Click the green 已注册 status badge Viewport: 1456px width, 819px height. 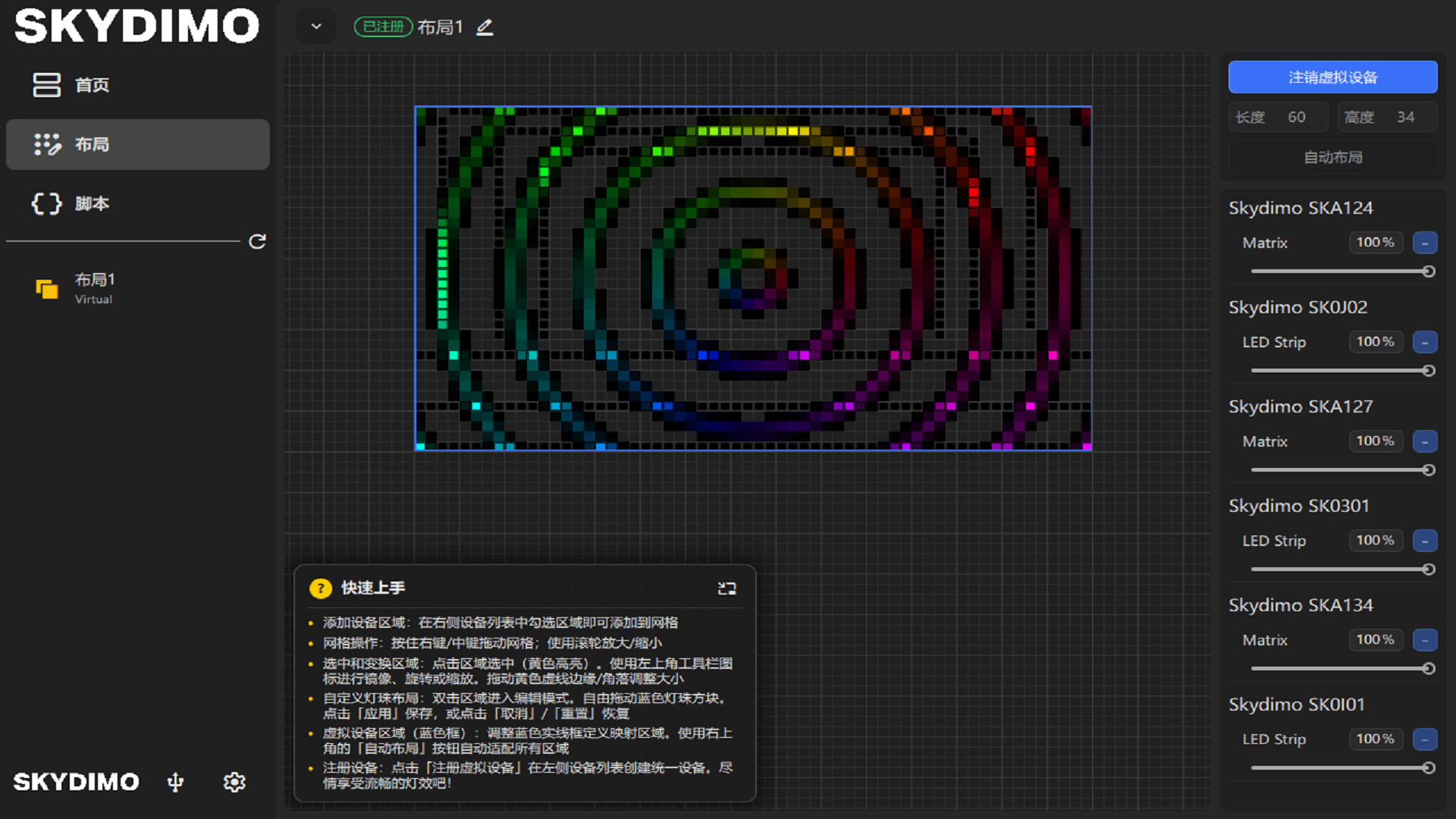[383, 27]
